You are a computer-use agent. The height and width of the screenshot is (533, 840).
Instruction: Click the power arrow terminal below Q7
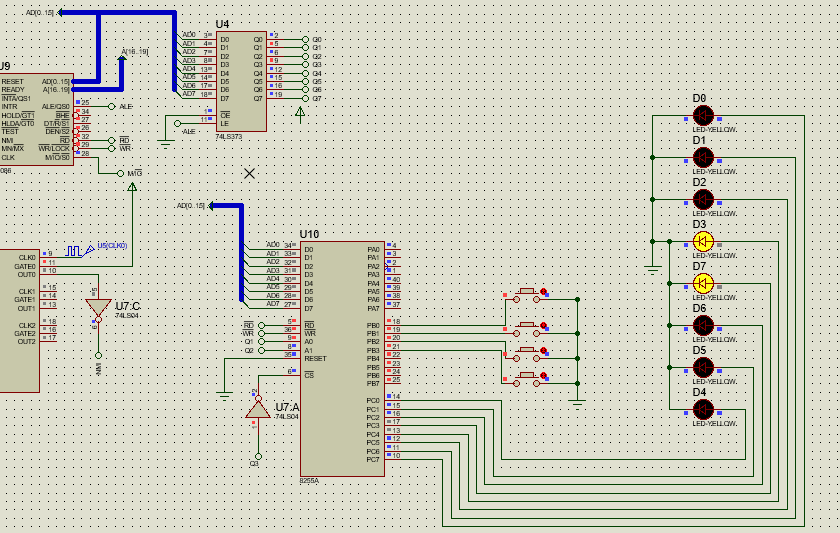(300, 114)
